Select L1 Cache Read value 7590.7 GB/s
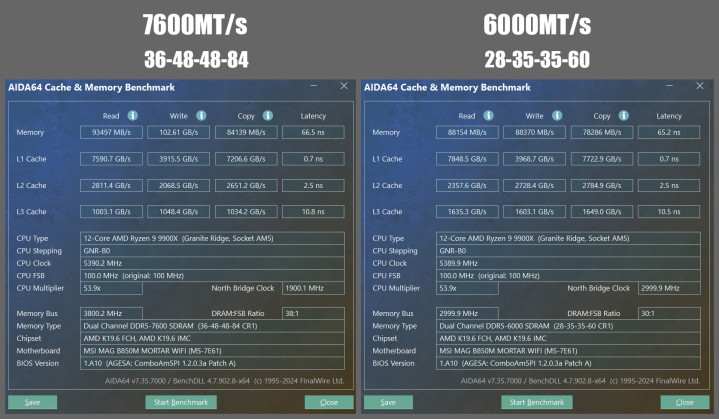The width and height of the screenshot is (719, 419). click(111, 159)
